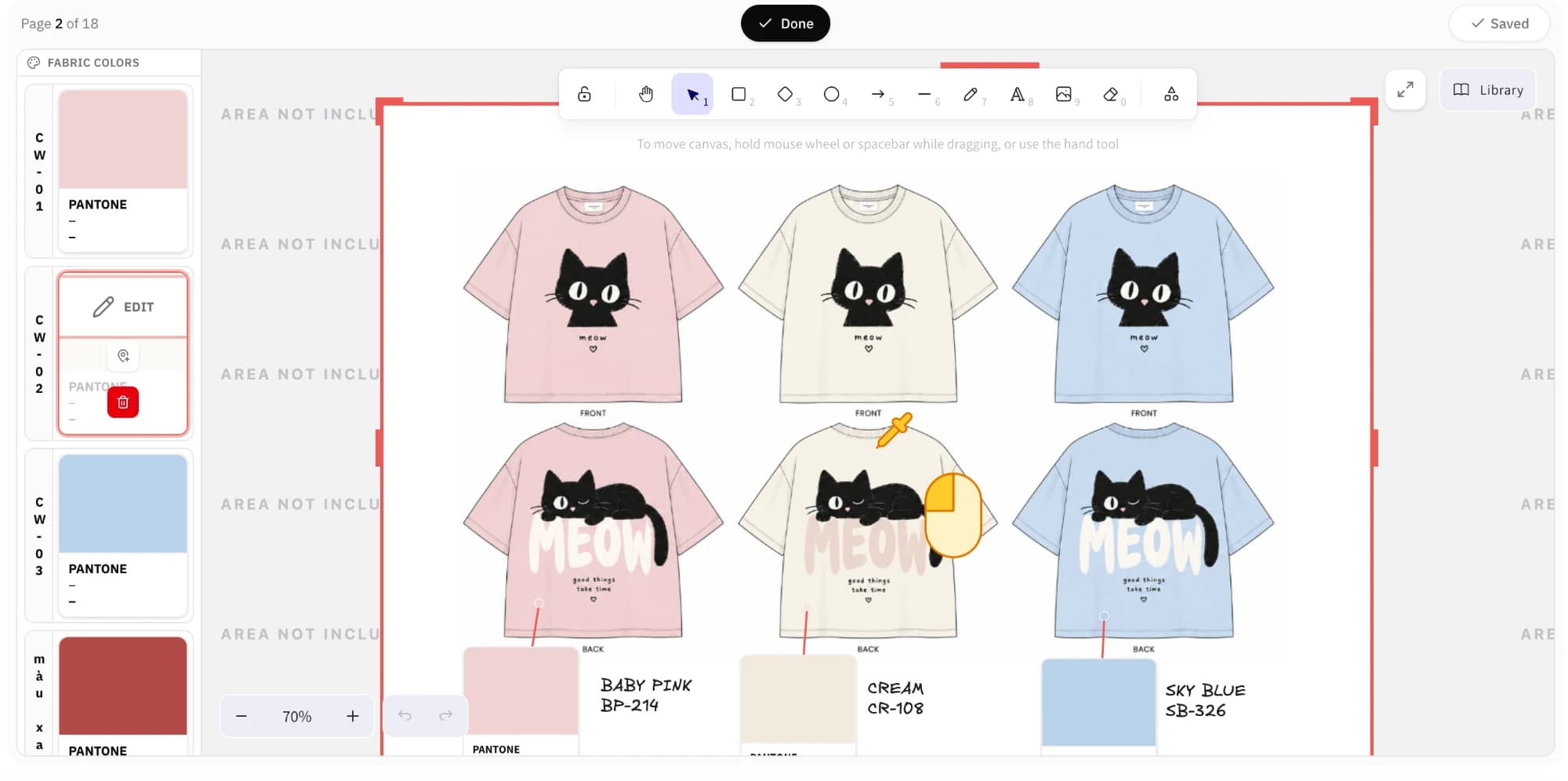Select the pink t-shirt front image
1568x781 pixels.
click(x=593, y=295)
